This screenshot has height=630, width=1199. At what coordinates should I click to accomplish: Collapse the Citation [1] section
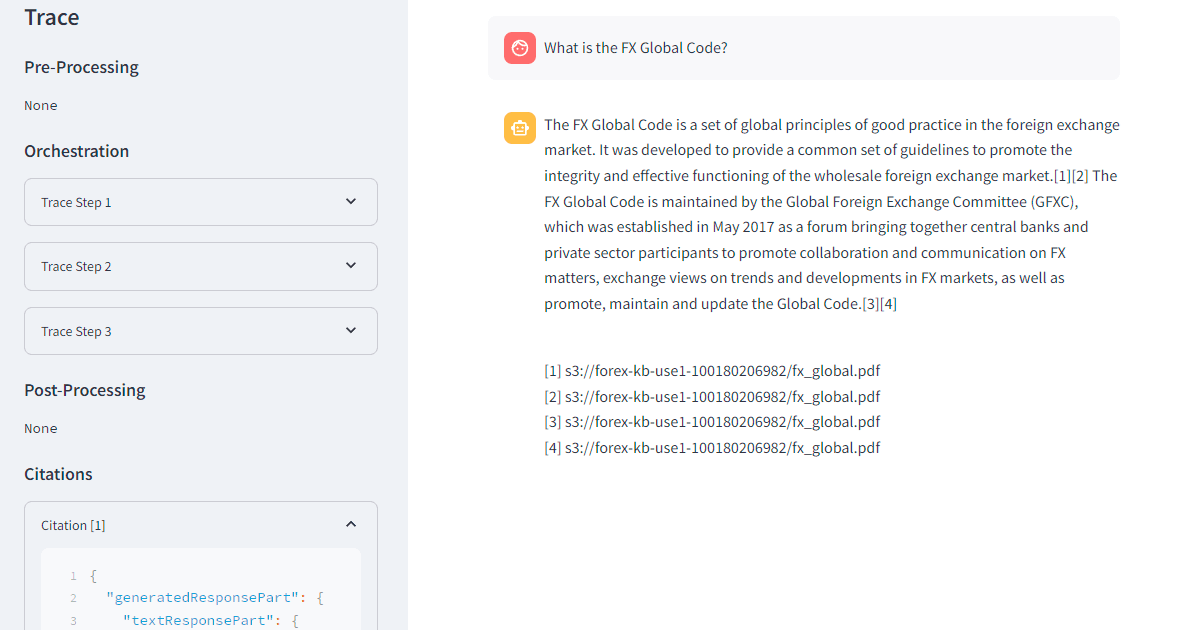350,524
